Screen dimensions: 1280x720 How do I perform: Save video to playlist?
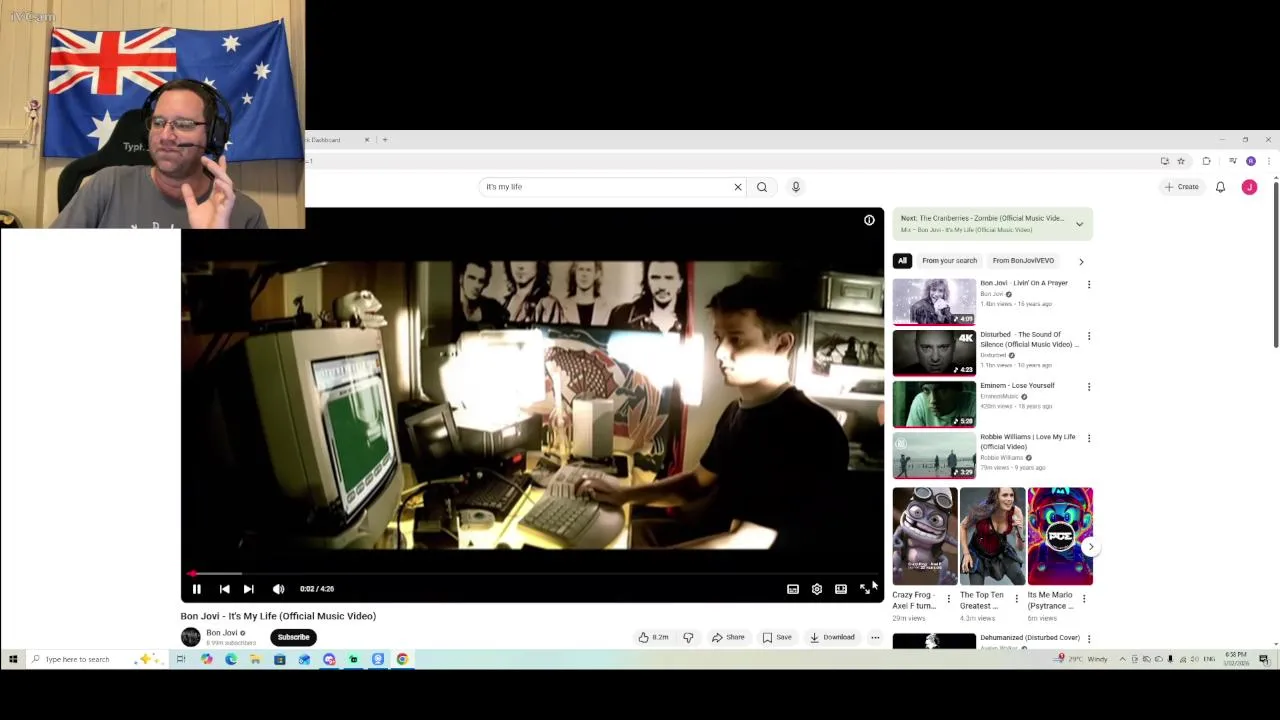tap(777, 637)
